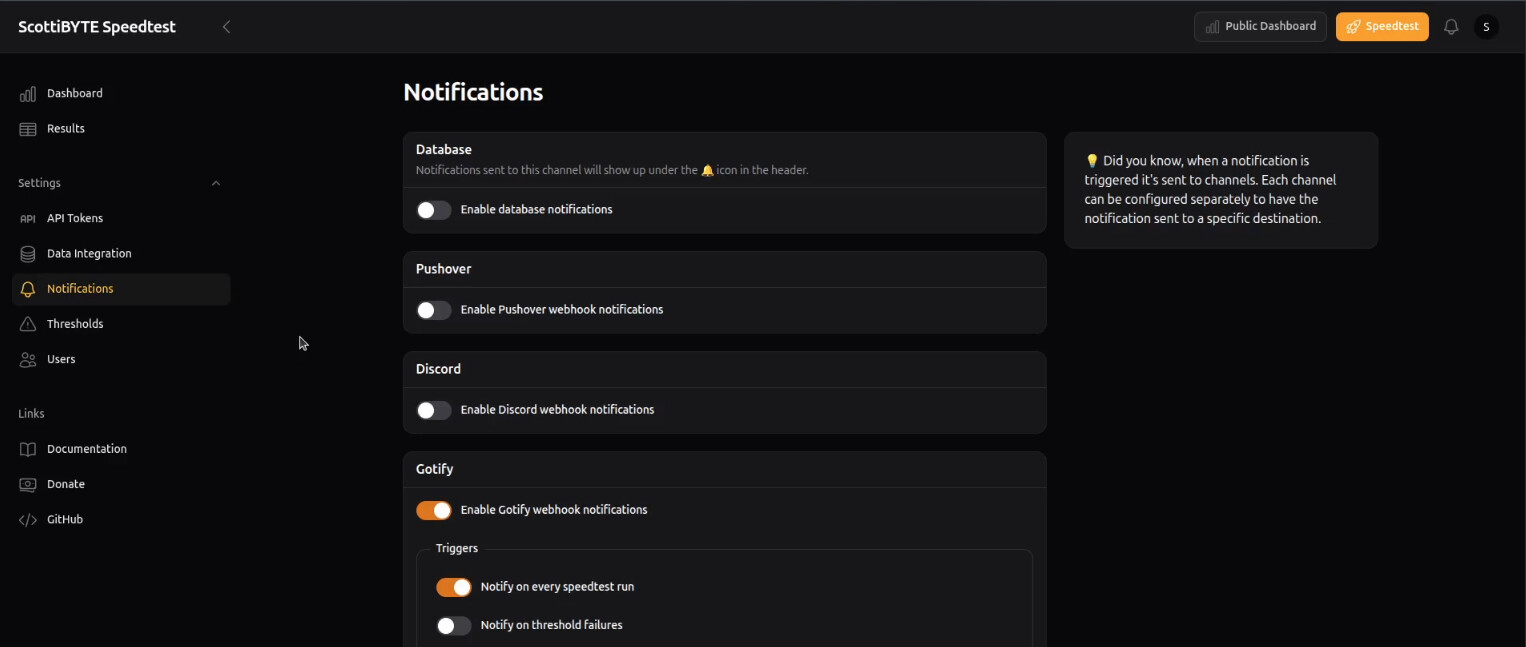Click the Settings sidebar group label
Image resolution: width=1526 pixels, height=647 pixels.
click(40, 183)
